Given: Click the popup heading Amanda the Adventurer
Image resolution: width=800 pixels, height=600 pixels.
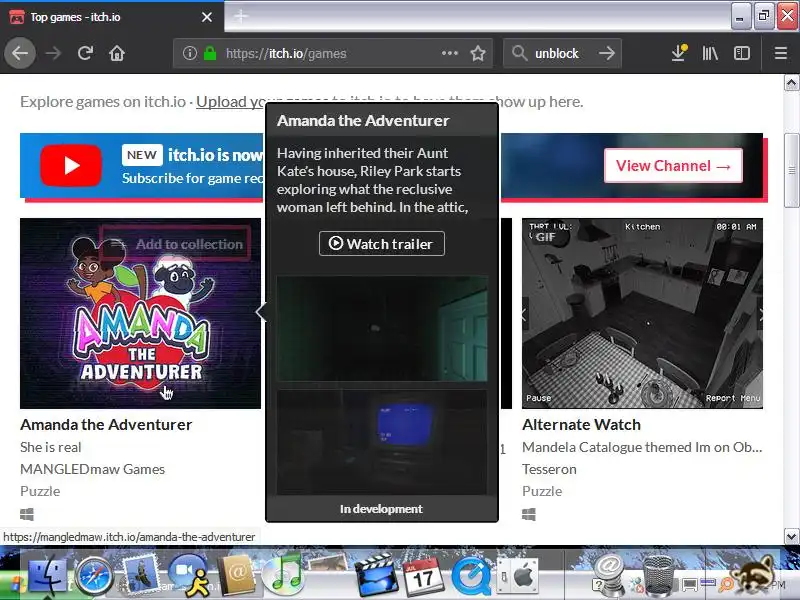Looking at the screenshot, I should pyautogui.click(x=363, y=120).
